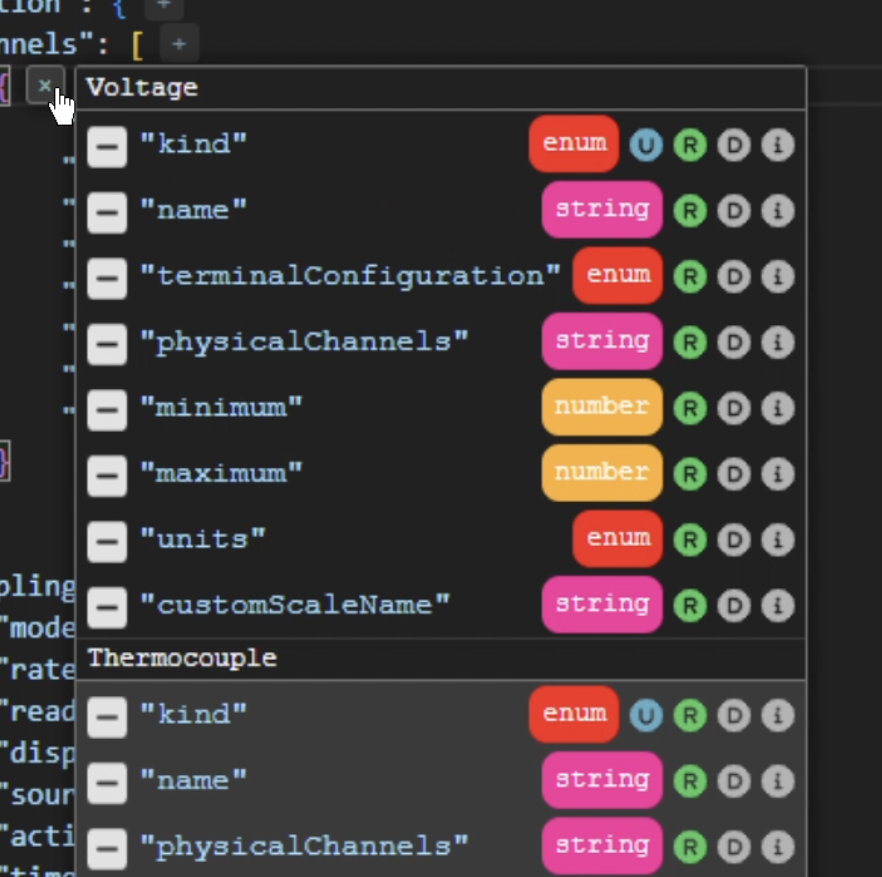
Task: Click the R badge on Voltage name row
Action: [689, 211]
